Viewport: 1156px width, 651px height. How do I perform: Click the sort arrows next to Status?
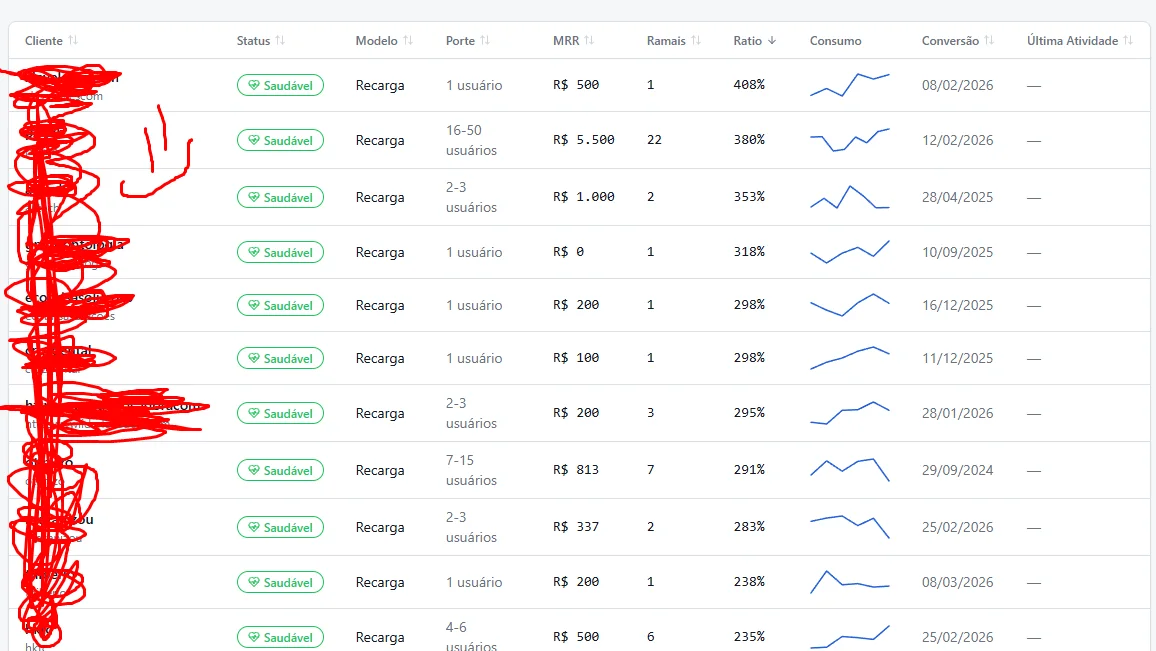pyautogui.click(x=280, y=41)
